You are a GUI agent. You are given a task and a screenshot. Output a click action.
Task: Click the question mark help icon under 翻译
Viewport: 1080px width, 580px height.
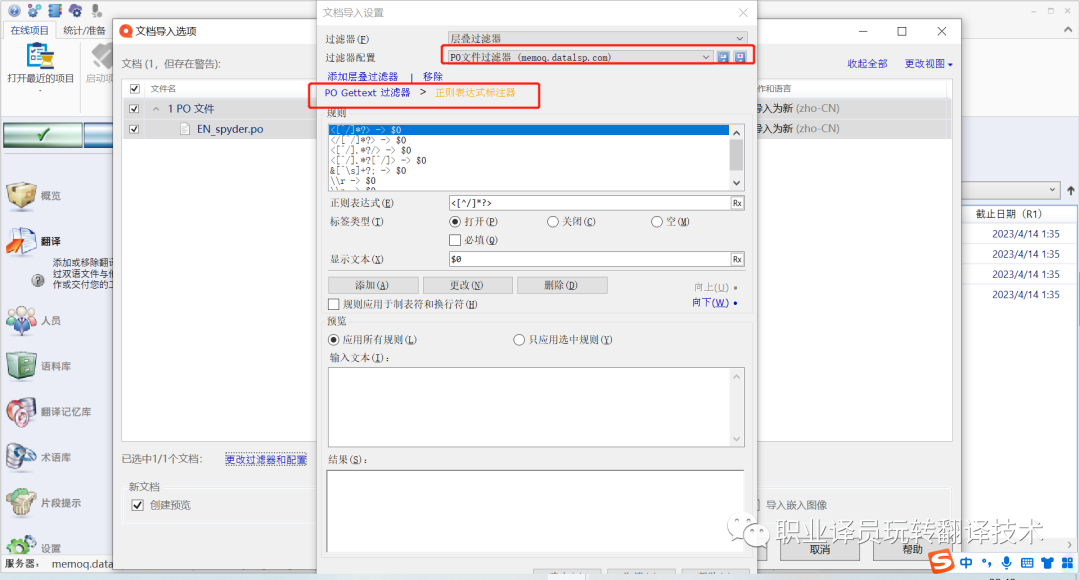[38, 280]
